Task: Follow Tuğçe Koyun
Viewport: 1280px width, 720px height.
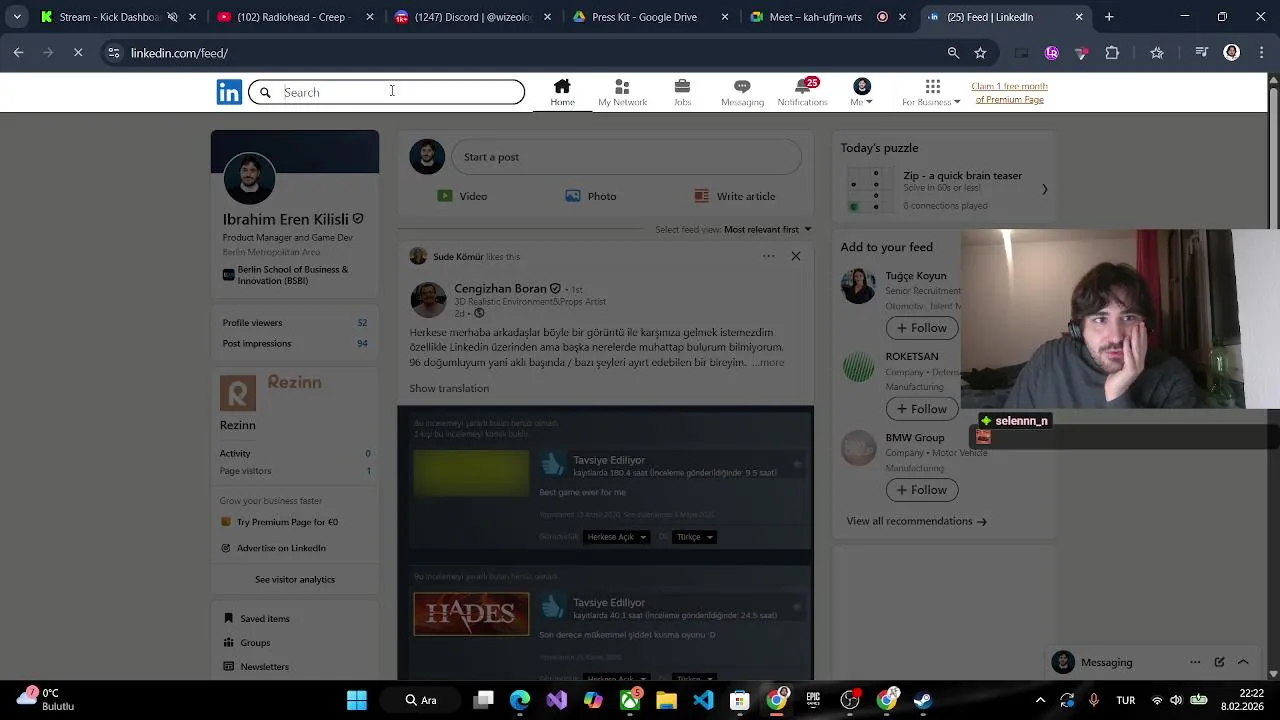Action: (922, 328)
